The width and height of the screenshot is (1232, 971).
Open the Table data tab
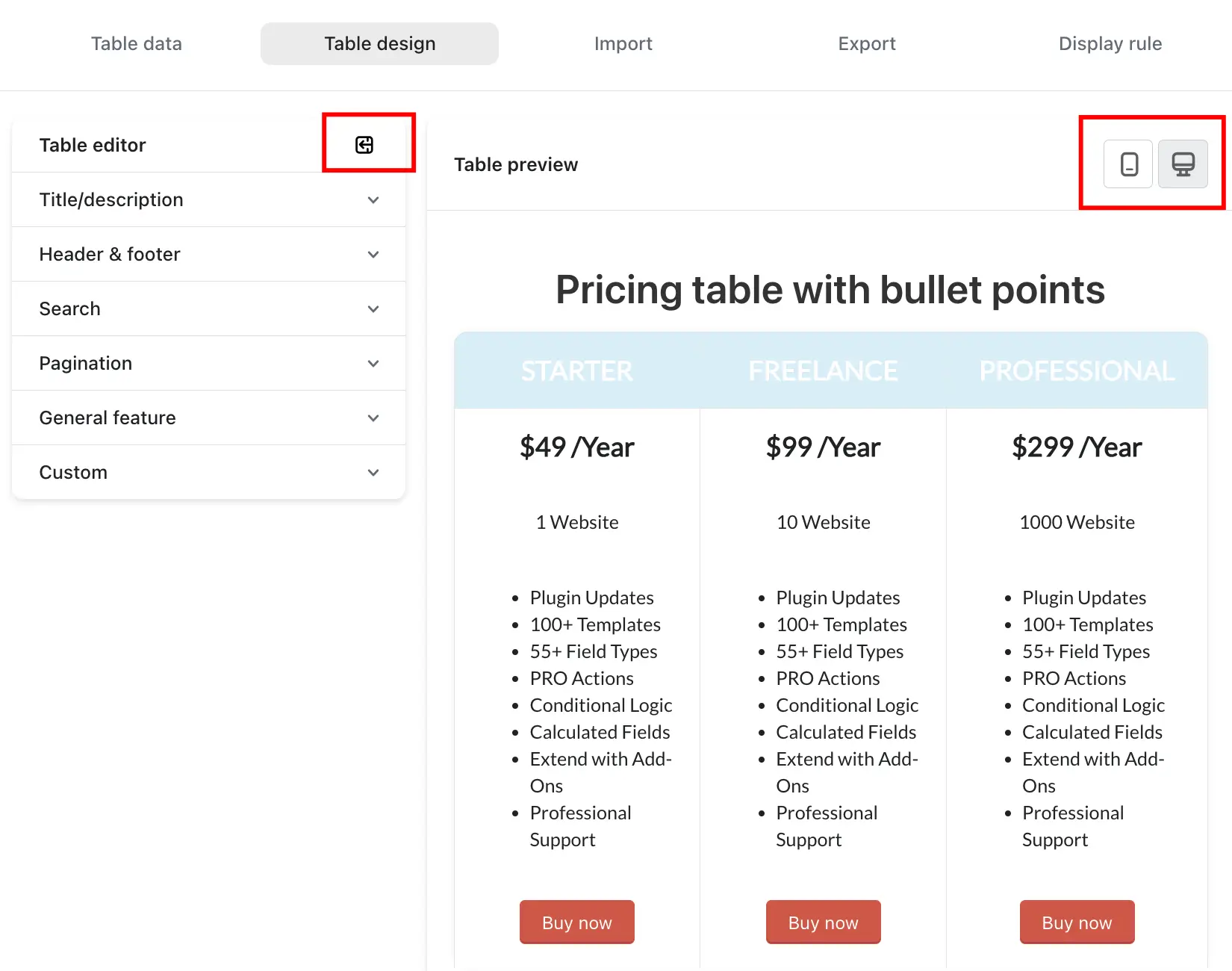tap(137, 43)
